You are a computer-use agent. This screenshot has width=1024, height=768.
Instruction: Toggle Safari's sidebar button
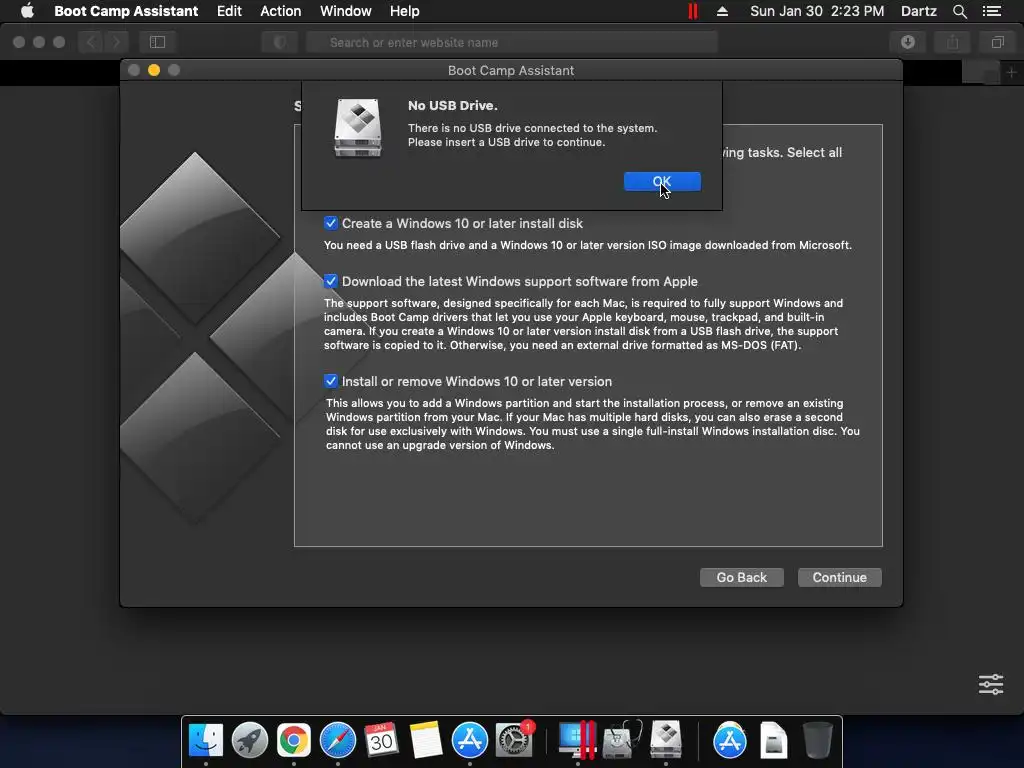[157, 42]
